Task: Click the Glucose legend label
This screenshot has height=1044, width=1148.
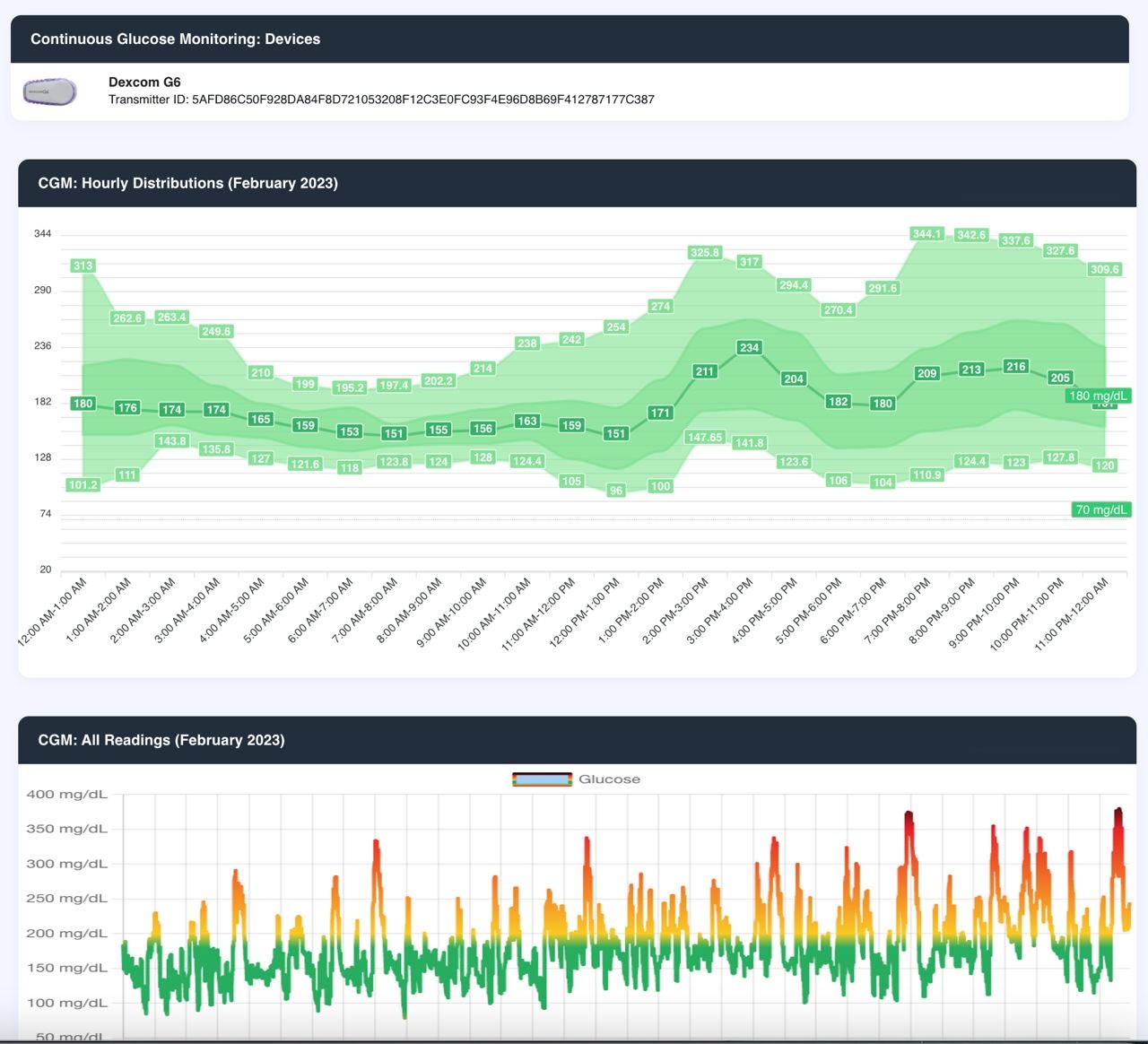Action: [x=609, y=779]
